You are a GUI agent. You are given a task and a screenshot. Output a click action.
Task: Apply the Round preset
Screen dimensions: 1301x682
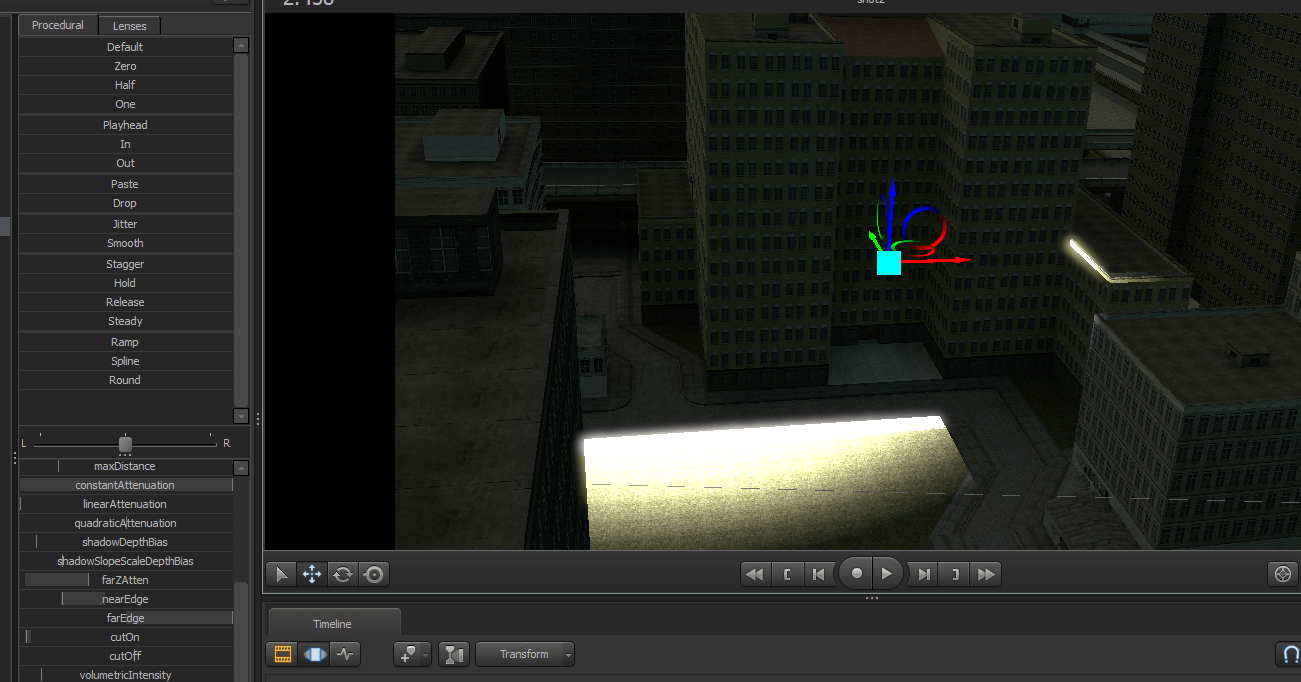[125, 380]
